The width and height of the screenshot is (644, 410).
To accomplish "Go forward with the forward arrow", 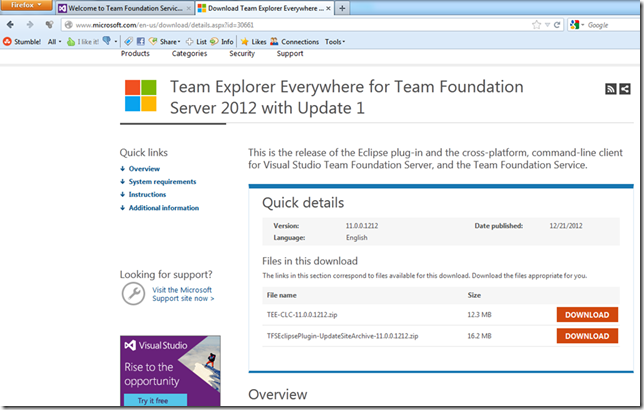I will point(30,25).
